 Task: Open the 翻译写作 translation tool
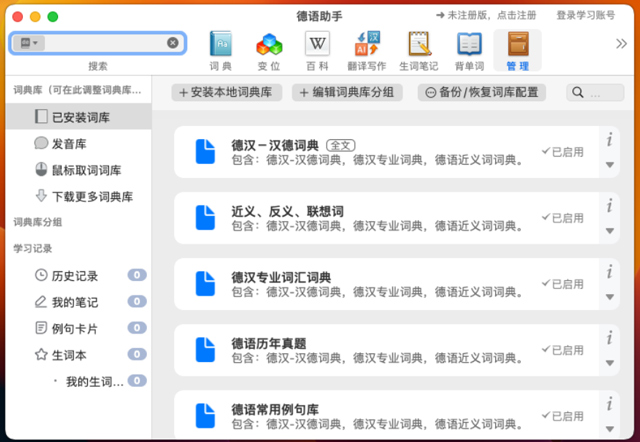tap(367, 51)
